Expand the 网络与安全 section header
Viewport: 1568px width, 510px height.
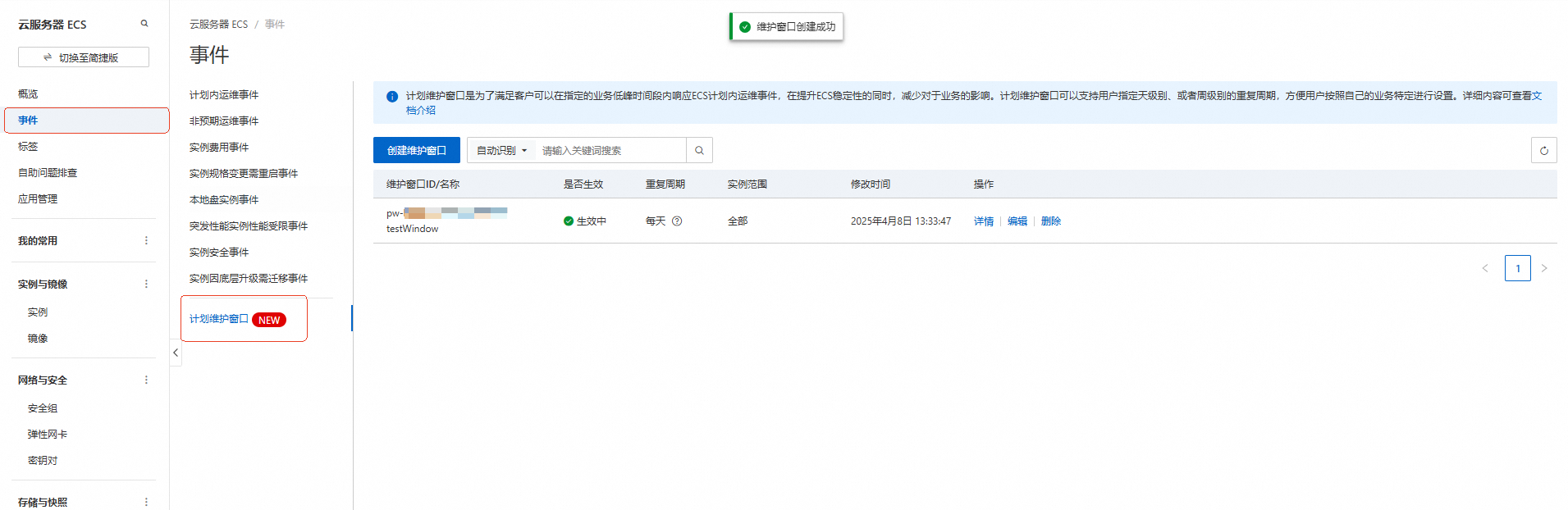pos(43,380)
